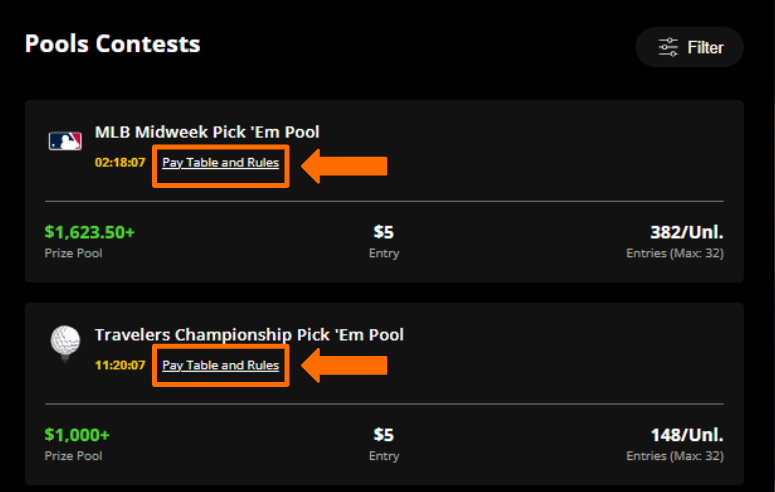Click the 02:18:07 countdown timer
775x492 pixels.
click(x=120, y=163)
